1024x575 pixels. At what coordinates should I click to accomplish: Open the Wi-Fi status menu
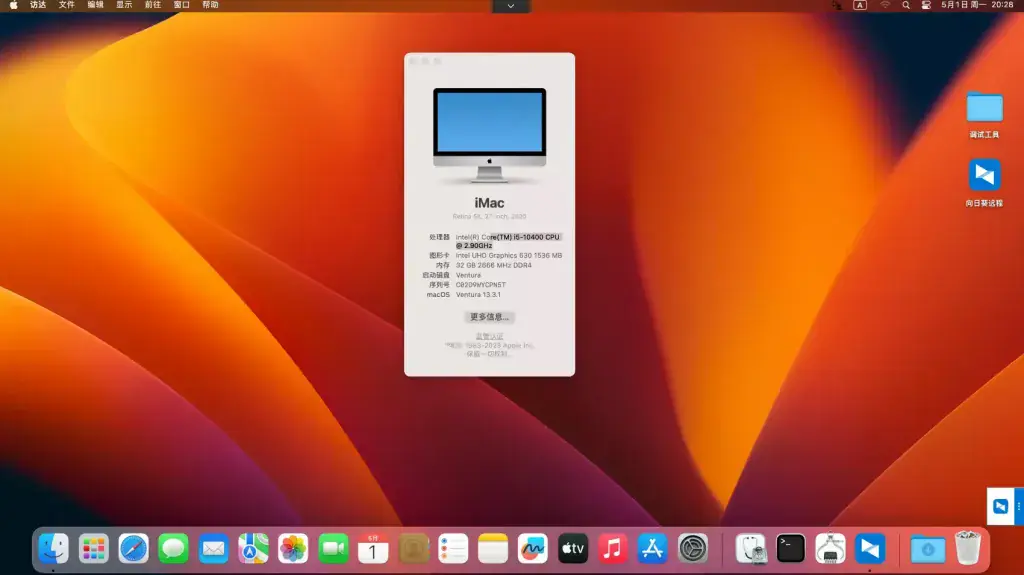tap(885, 5)
